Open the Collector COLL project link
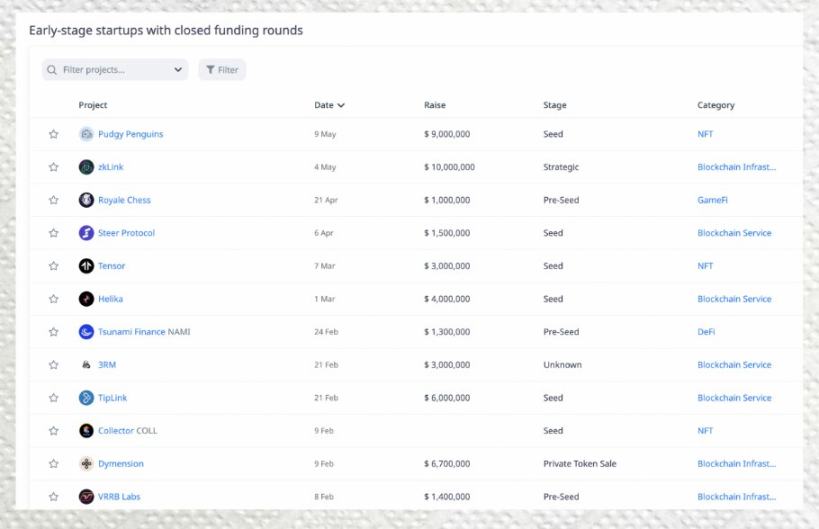Viewport: 819px width, 529px height. (127, 430)
